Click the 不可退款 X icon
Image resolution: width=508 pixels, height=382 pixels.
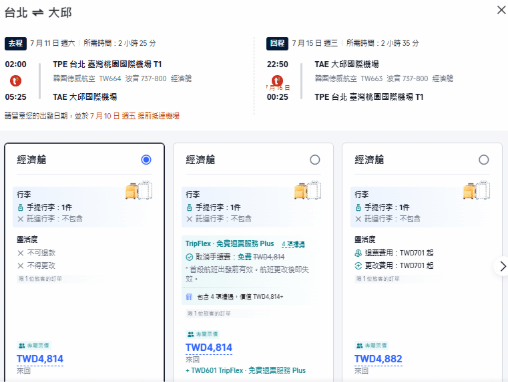20,253
